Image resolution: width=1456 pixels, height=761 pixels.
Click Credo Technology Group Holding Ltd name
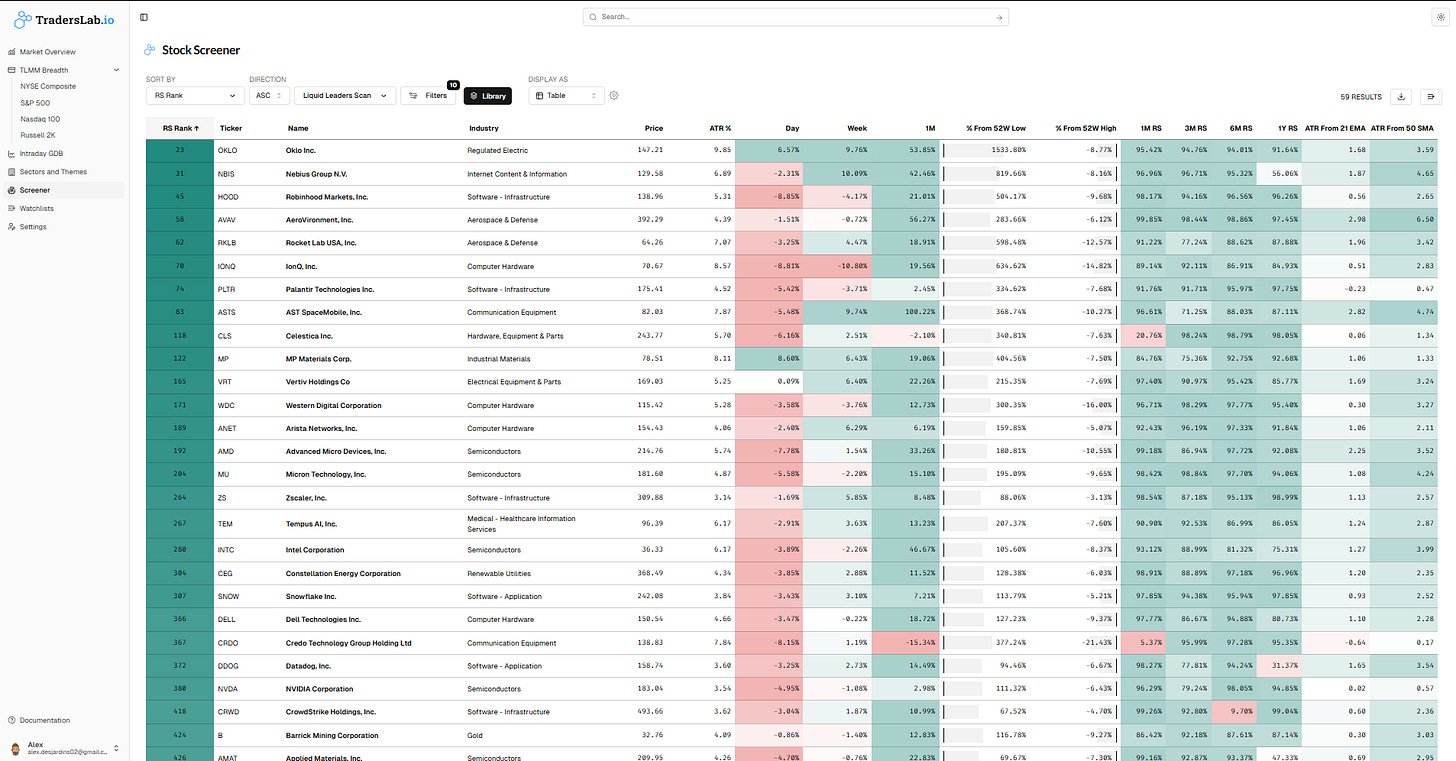pos(348,643)
